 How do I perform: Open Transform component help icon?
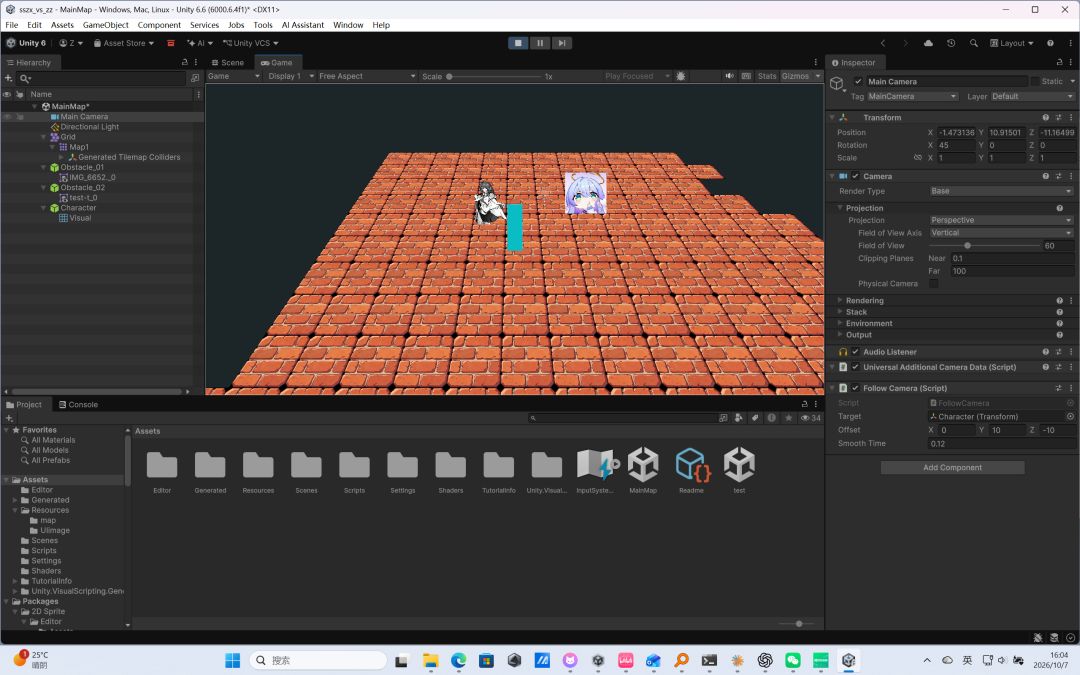coord(1046,118)
